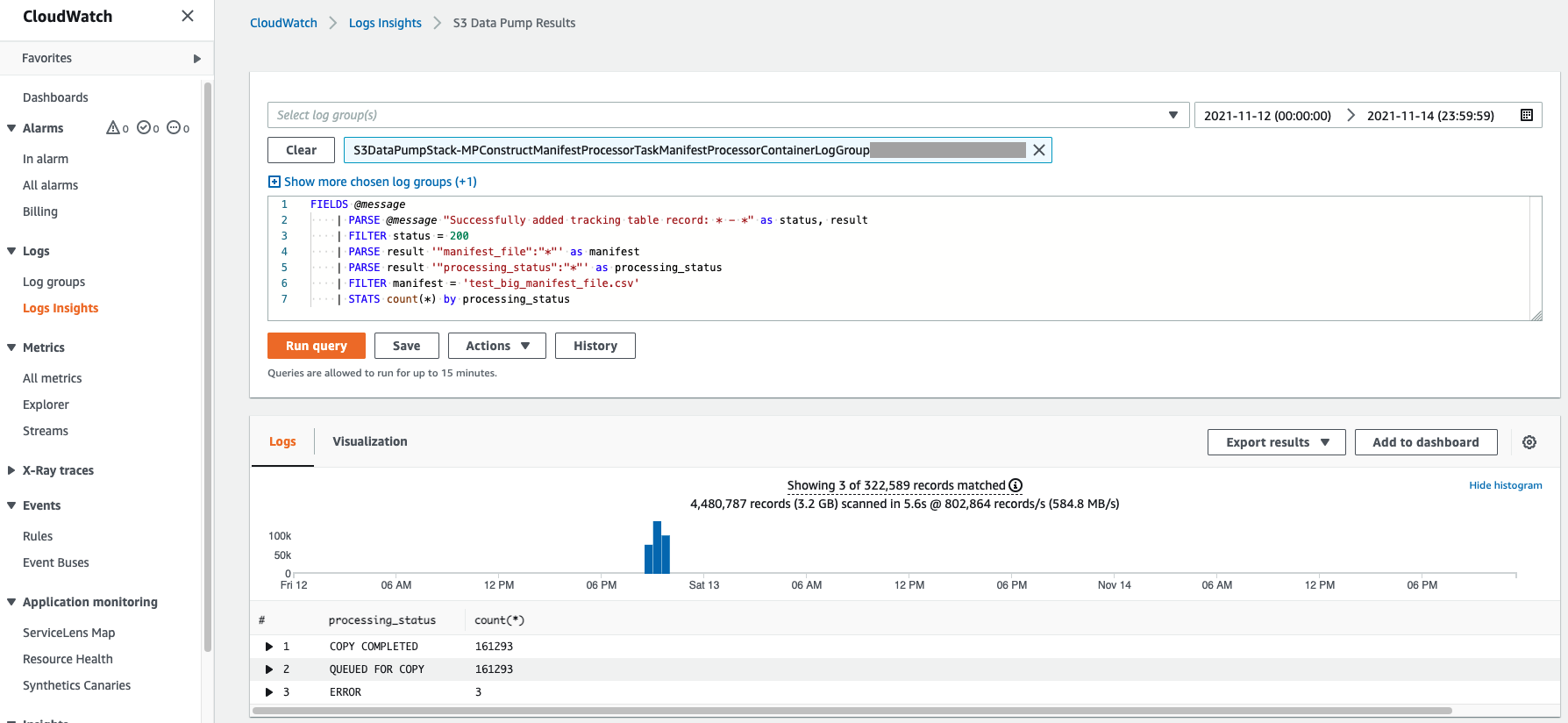Viewport: 1568px width, 723px height.
Task: Expand result row 1 COPY COMPLETED
Action: [x=269, y=647]
